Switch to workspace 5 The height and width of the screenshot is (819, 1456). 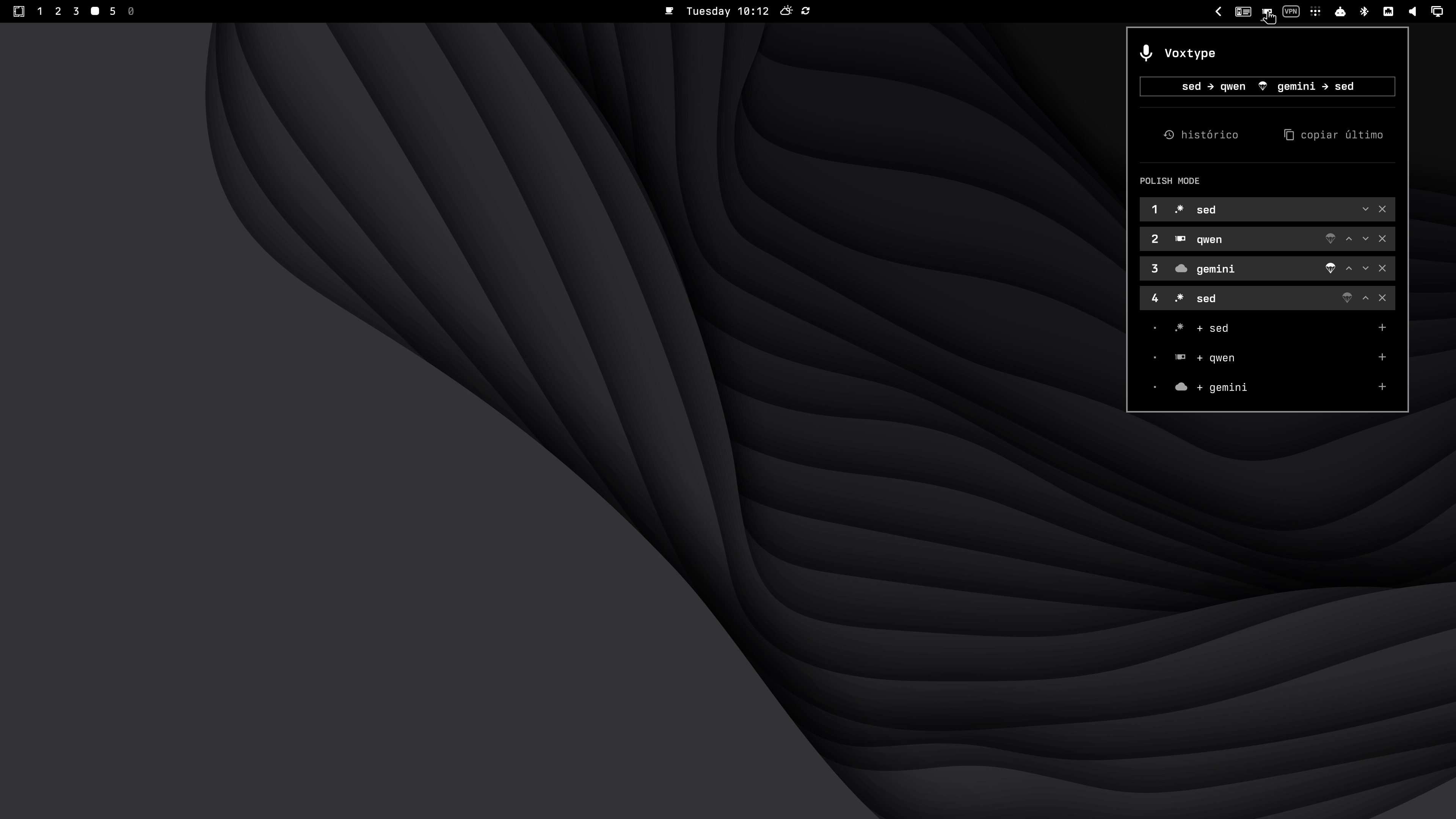[113, 11]
